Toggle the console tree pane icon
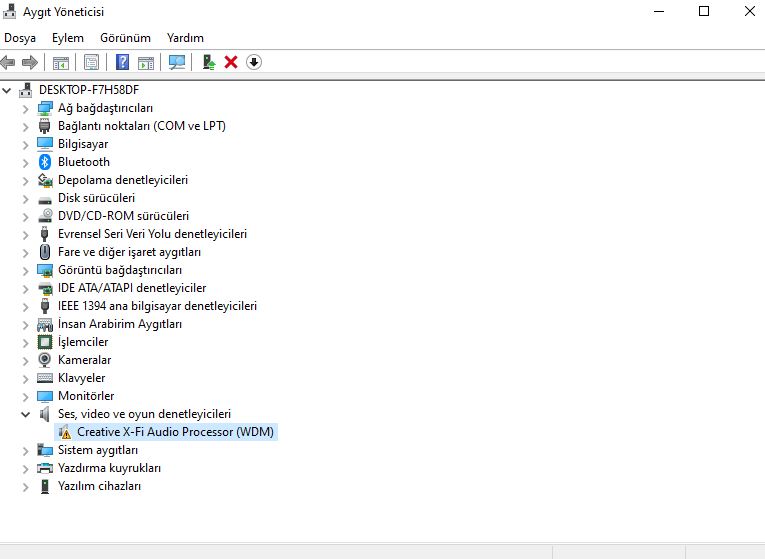The height and width of the screenshot is (559, 765). [61, 62]
